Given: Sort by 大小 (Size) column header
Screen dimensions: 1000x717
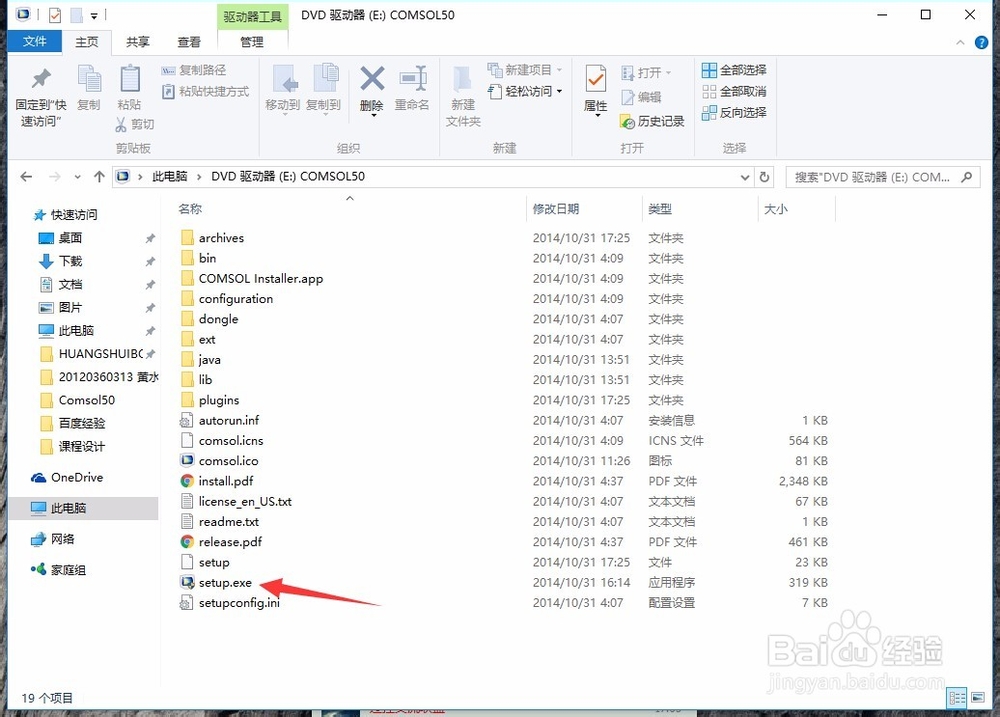Looking at the screenshot, I should [x=776, y=209].
